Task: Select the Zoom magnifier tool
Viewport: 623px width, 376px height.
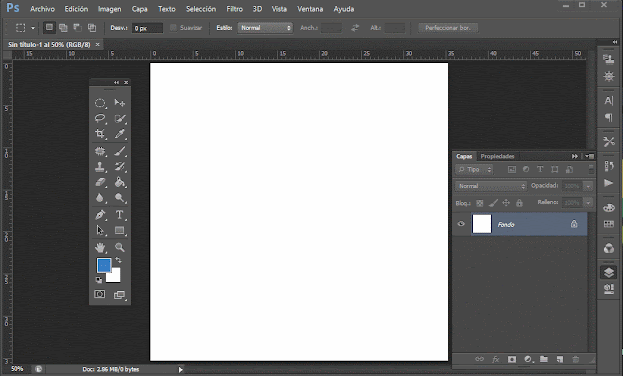Action: 120,247
